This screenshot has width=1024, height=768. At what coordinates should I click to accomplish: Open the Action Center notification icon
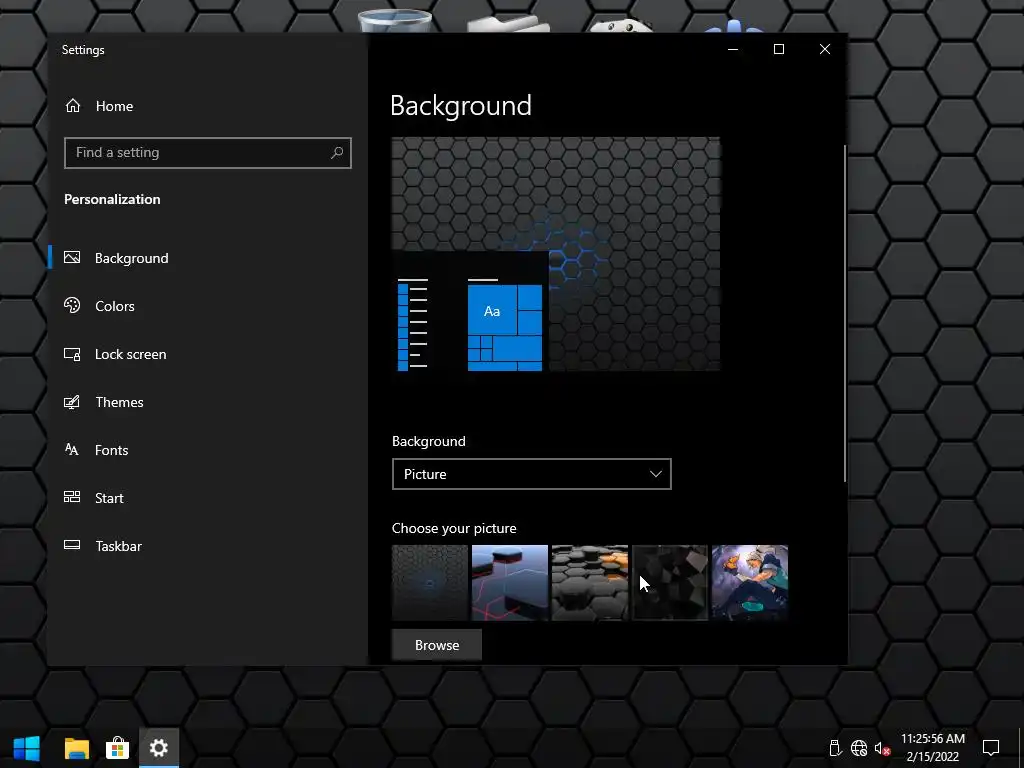991,748
